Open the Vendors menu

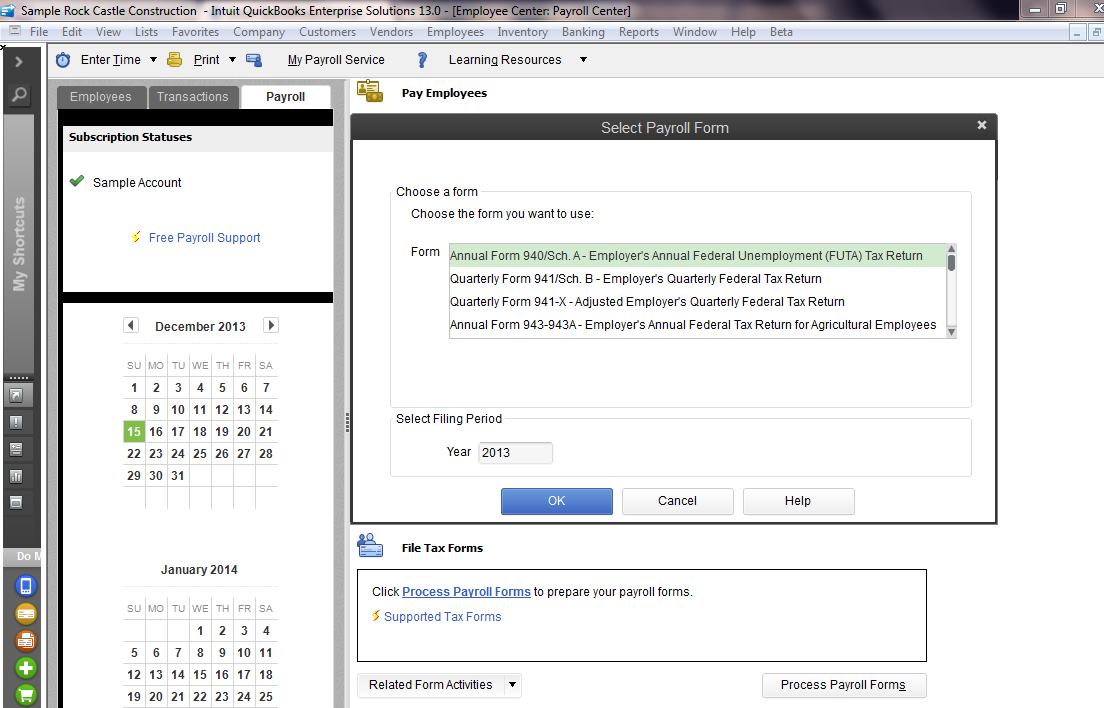pyautogui.click(x=391, y=32)
